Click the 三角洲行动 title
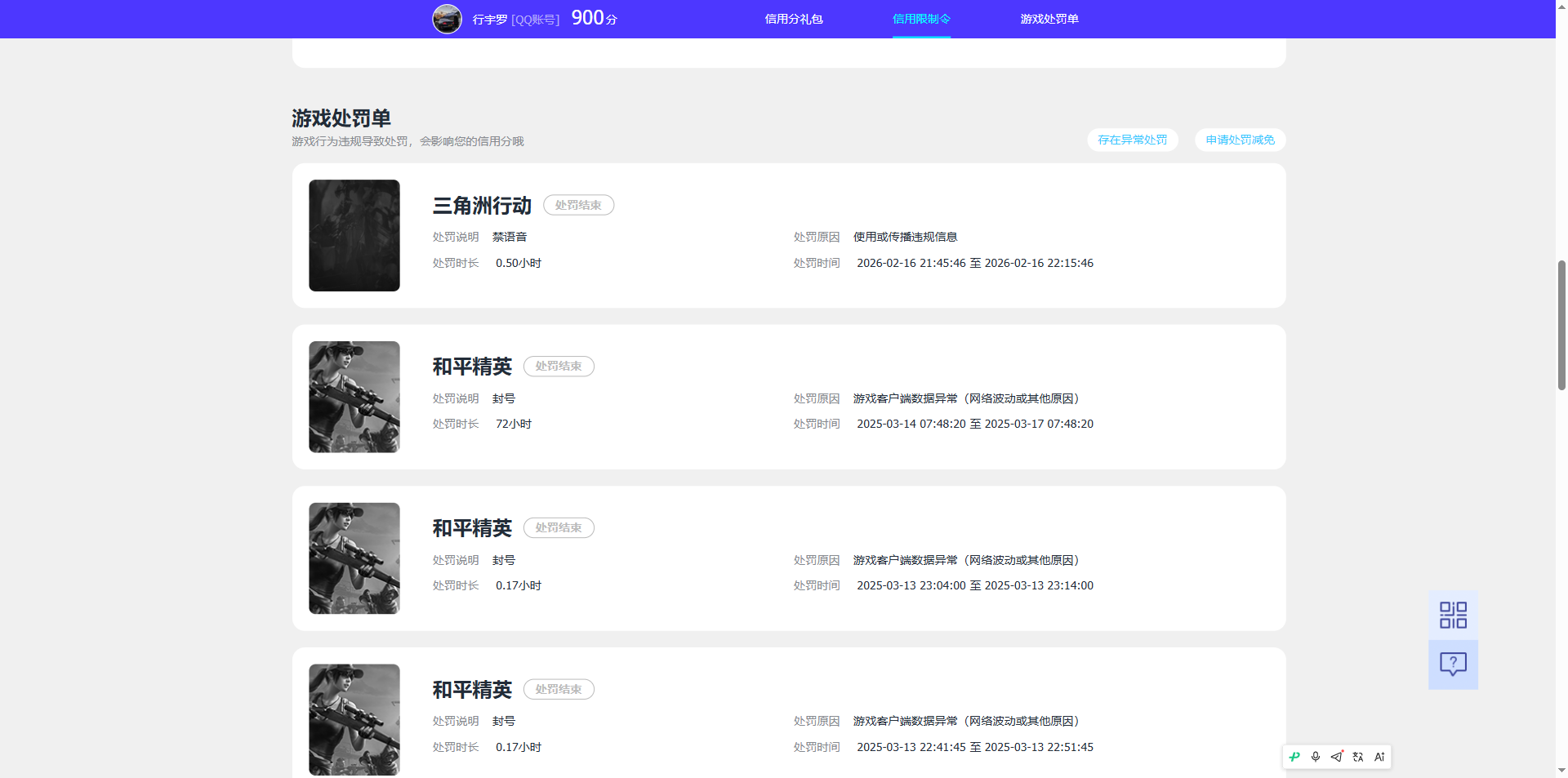The image size is (1568, 778). [482, 206]
